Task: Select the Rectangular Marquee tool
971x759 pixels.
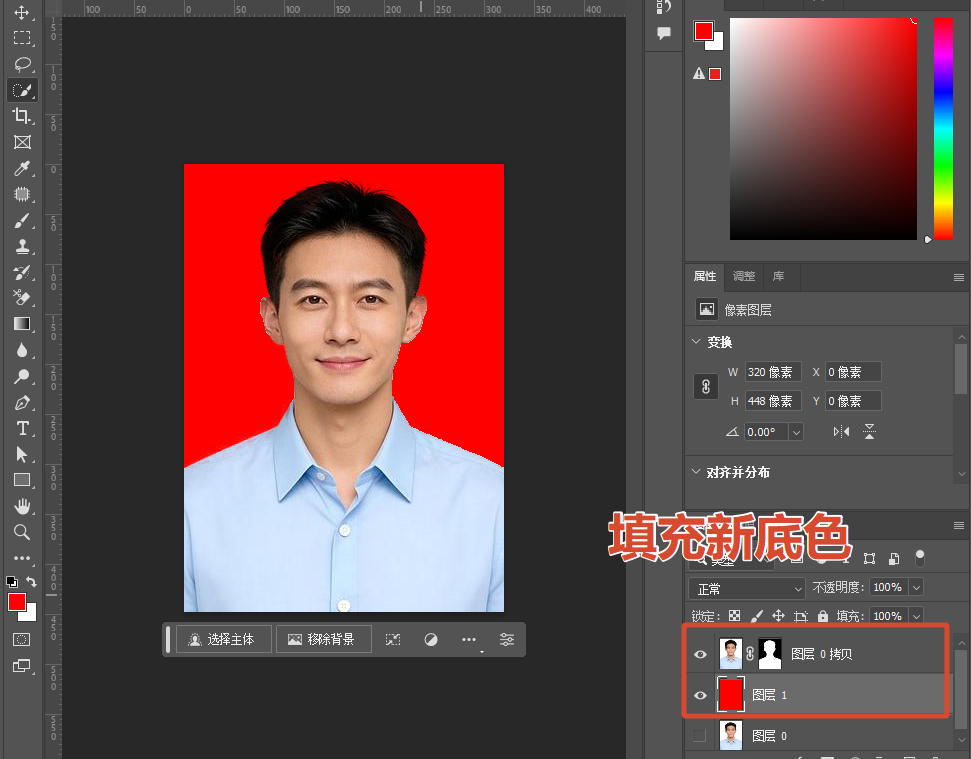Action: pyautogui.click(x=22, y=38)
